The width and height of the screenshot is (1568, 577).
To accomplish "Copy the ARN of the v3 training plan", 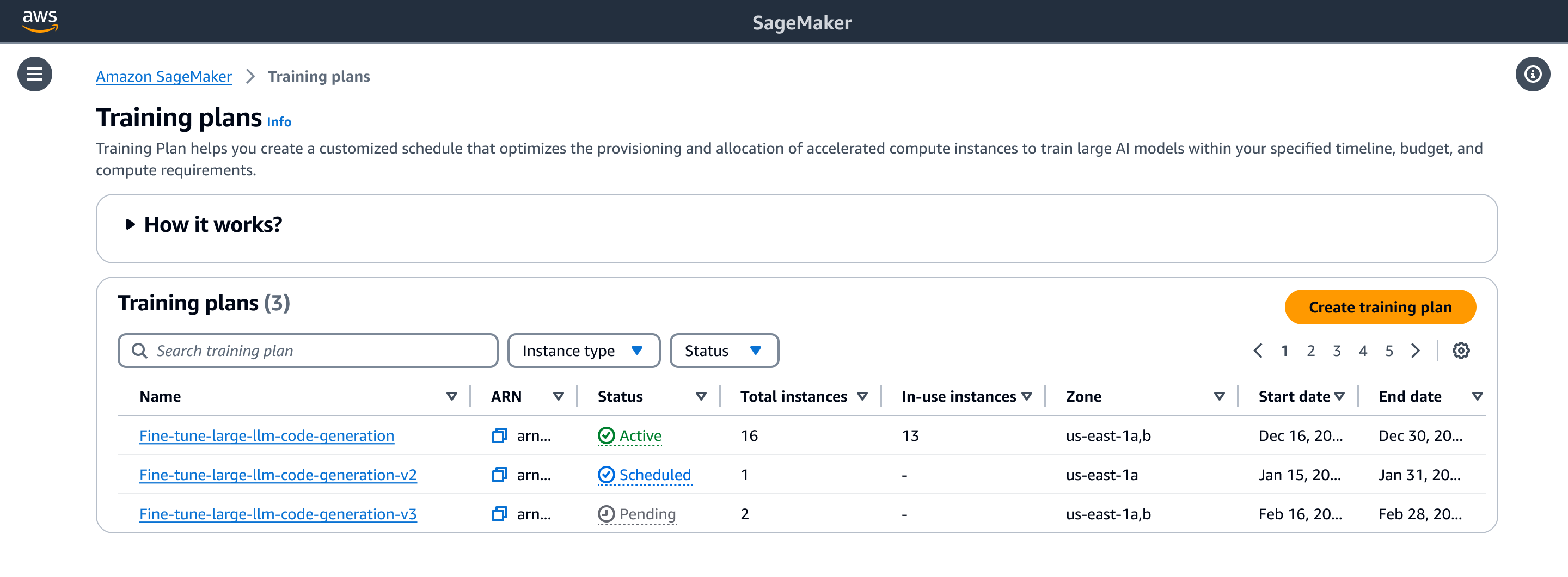I will click(x=499, y=514).
